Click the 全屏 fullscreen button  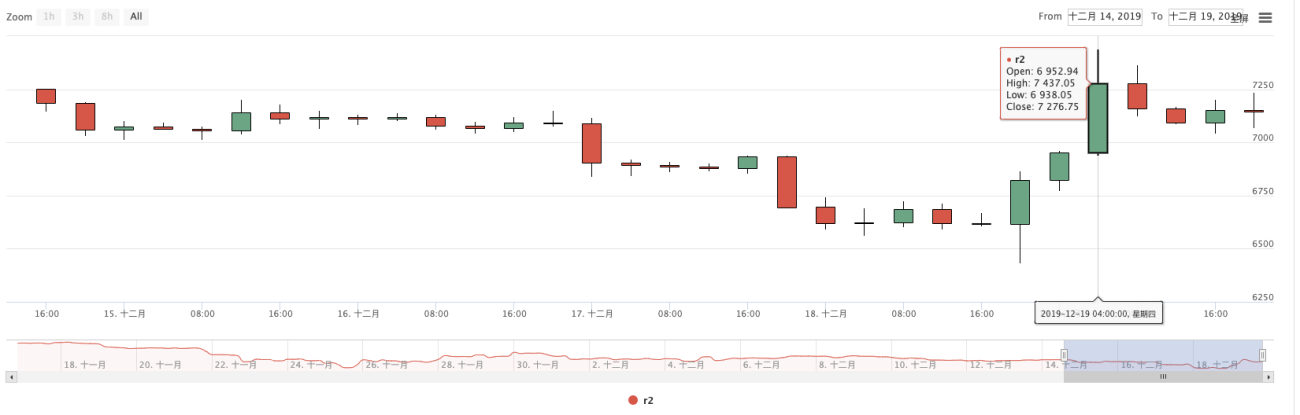1239,18
